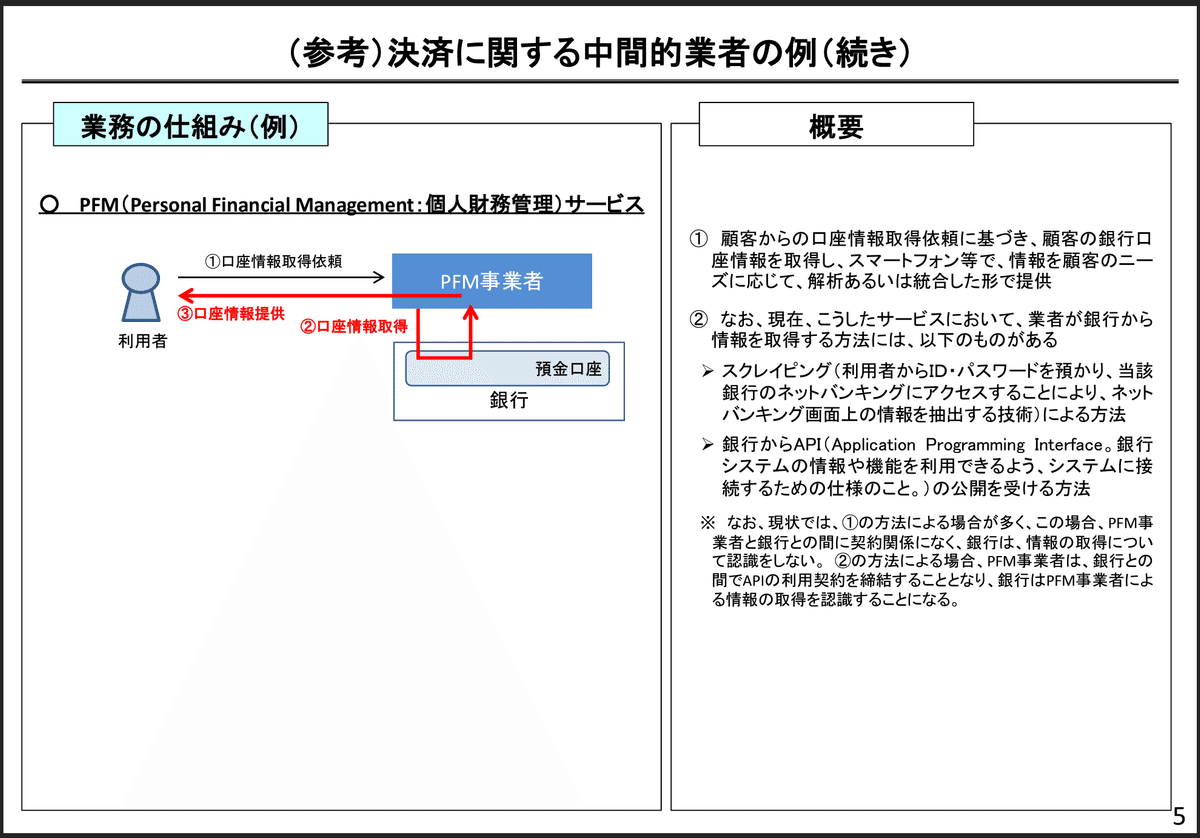
Task: Click the paragraph starting ① 顧客からの口座情報取得依頼に基づき
Action: pos(920,260)
